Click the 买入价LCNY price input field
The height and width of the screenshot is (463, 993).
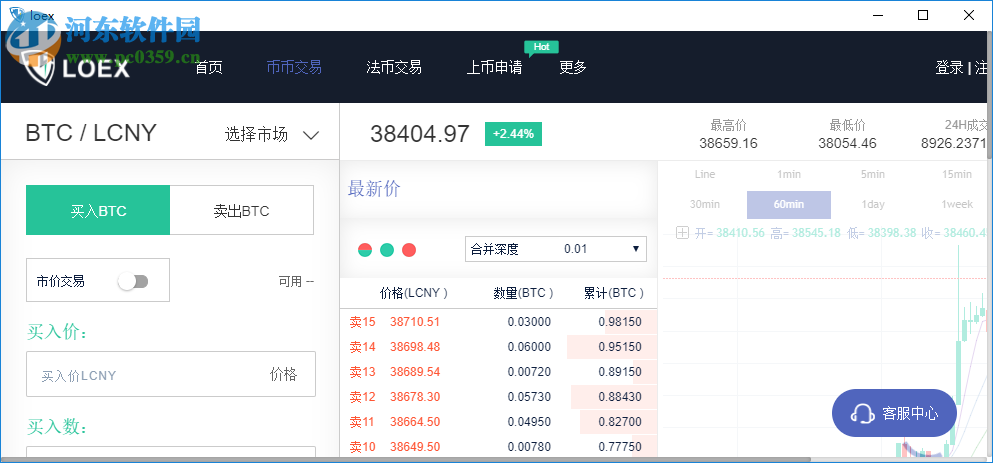click(171, 374)
